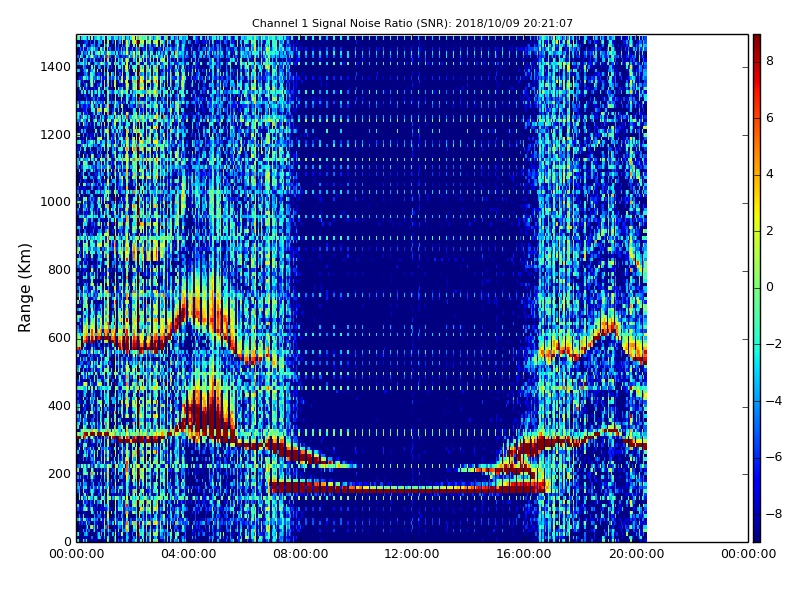This screenshot has height=600, width=800.
Task: Click the colorbar value 8 label
Action: pyautogui.click(x=770, y=61)
